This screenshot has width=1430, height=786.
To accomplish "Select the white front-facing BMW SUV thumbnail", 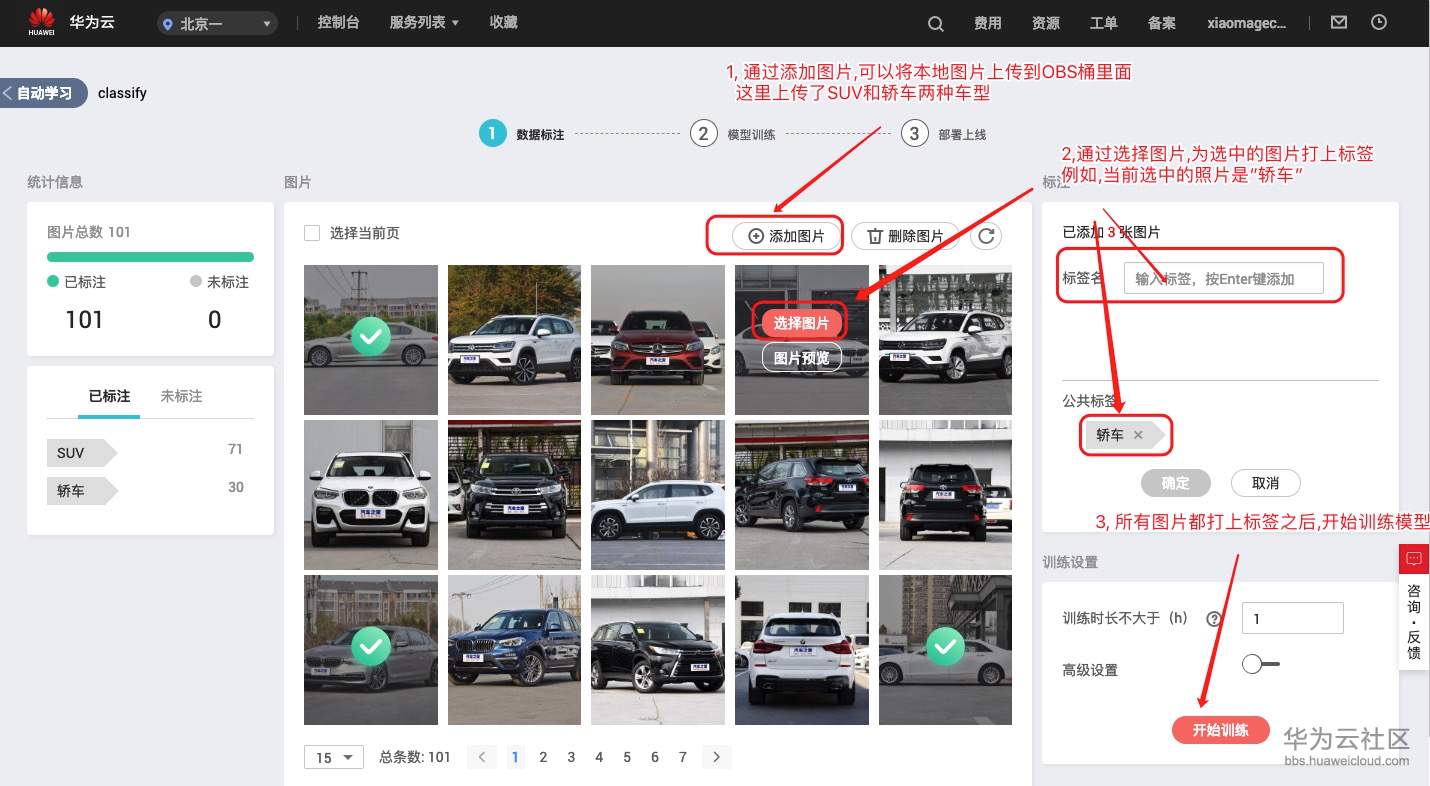I will (370, 494).
